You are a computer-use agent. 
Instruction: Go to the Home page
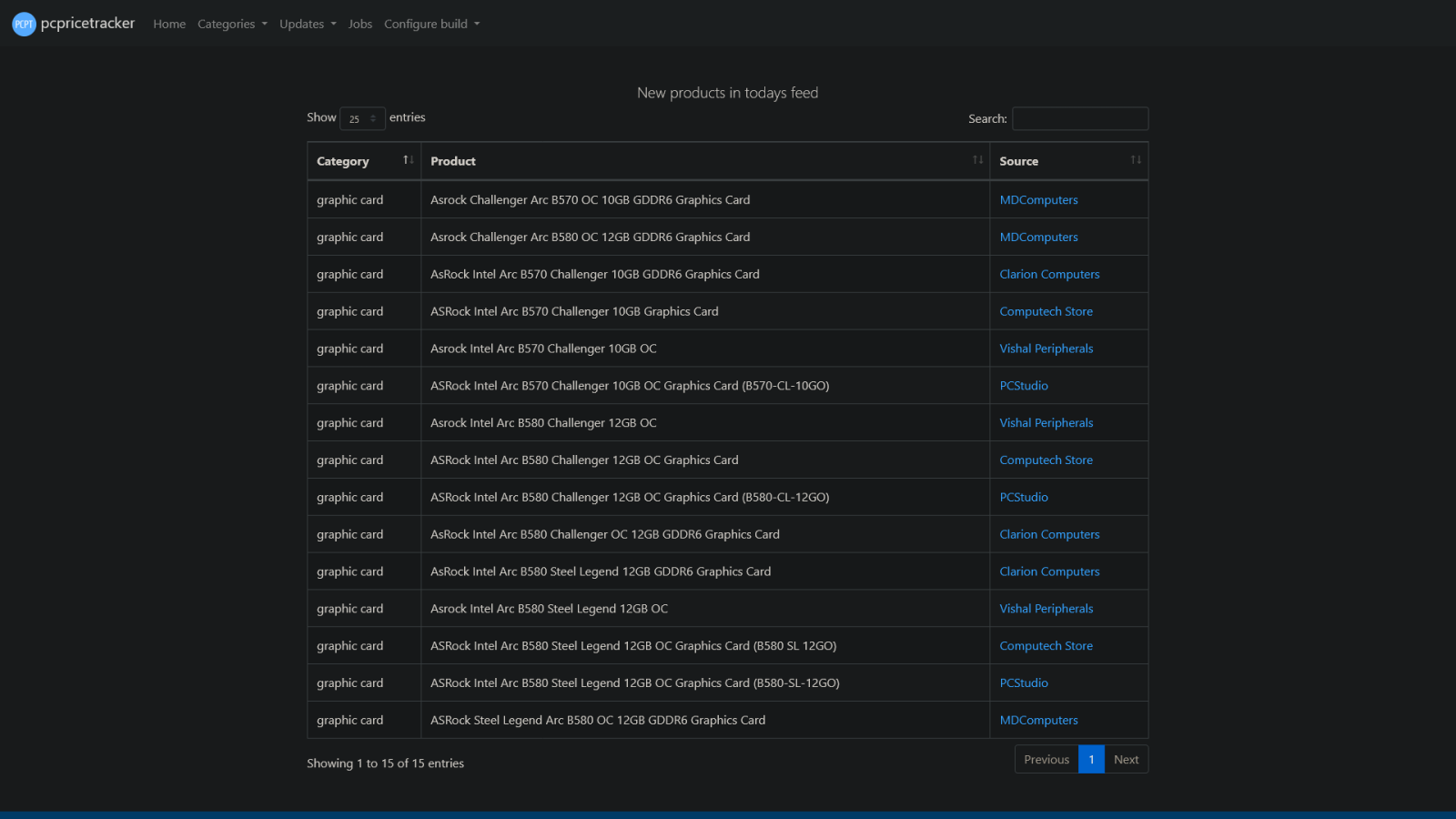[169, 24]
